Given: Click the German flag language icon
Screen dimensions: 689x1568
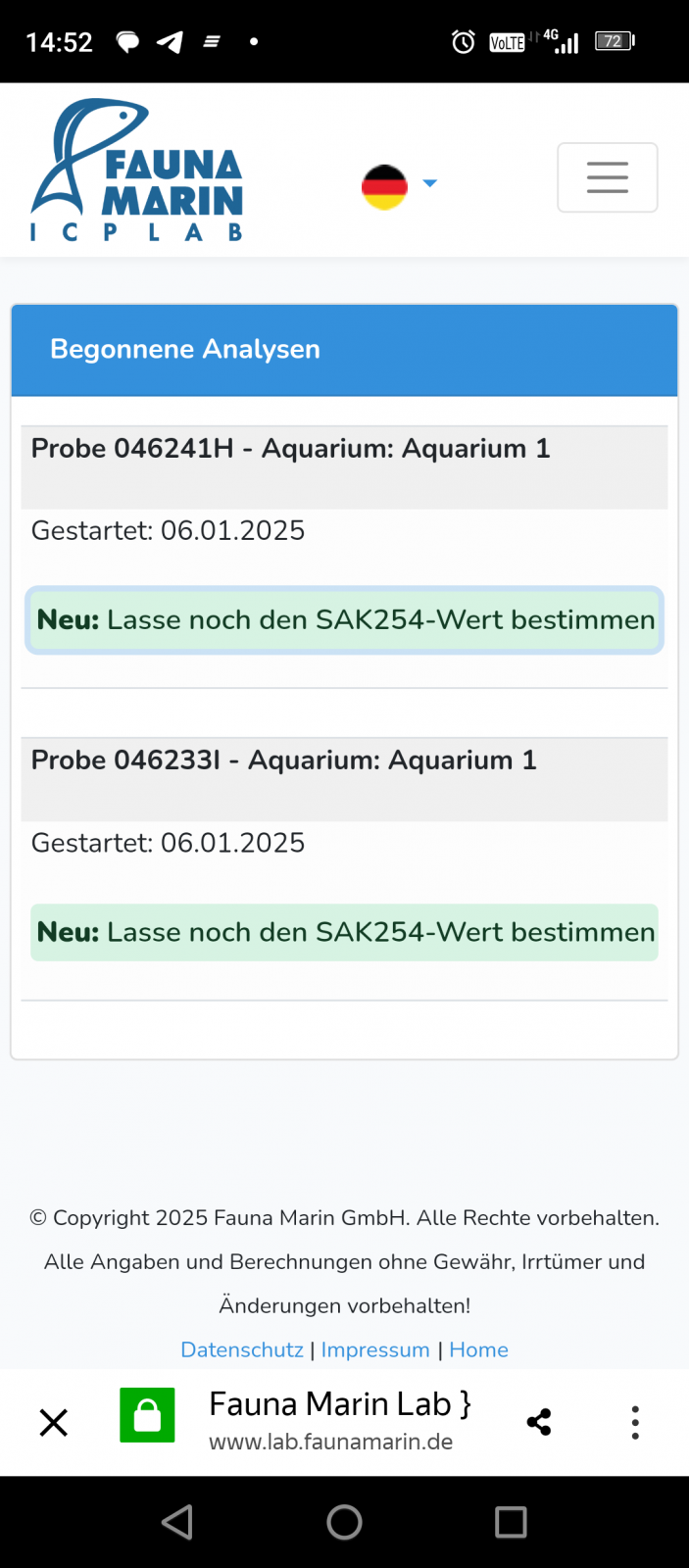Looking at the screenshot, I should pyautogui.click(x=384, y=186).
